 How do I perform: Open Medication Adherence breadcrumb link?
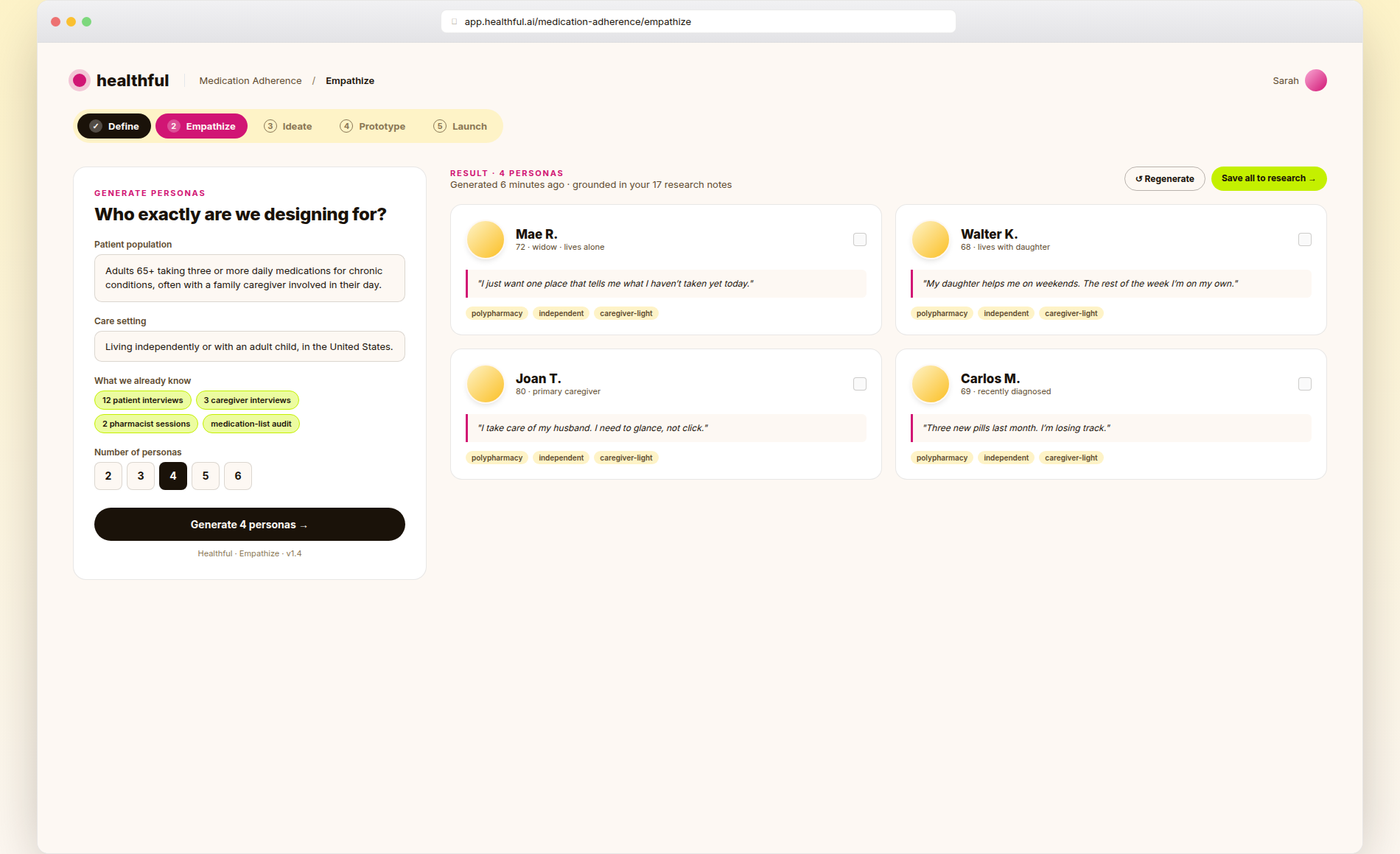pos(251,81)
